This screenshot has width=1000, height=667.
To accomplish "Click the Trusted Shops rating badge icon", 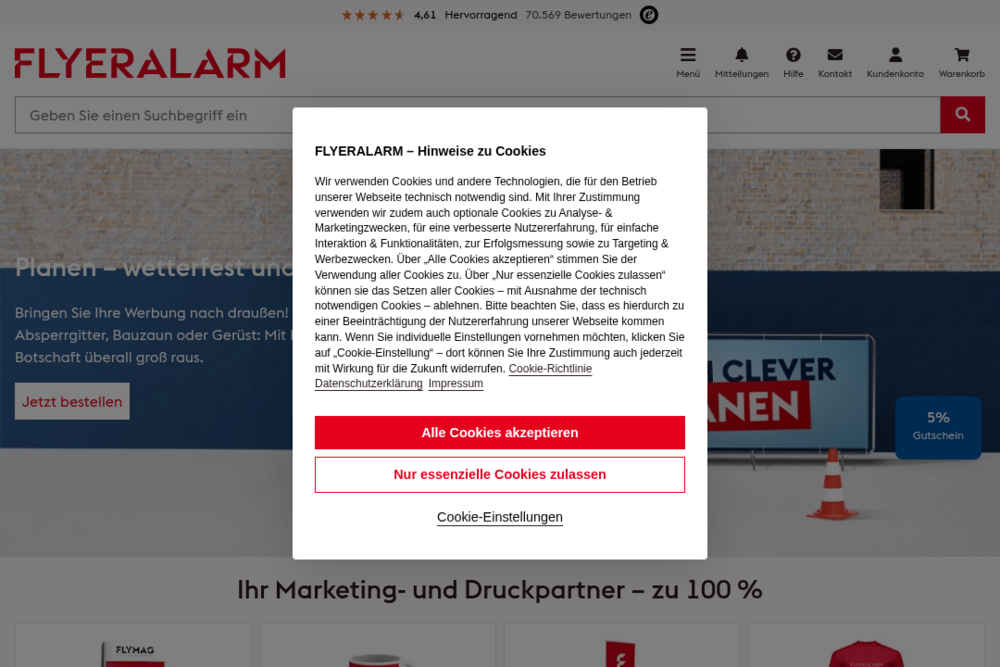I will click(649, 15).
